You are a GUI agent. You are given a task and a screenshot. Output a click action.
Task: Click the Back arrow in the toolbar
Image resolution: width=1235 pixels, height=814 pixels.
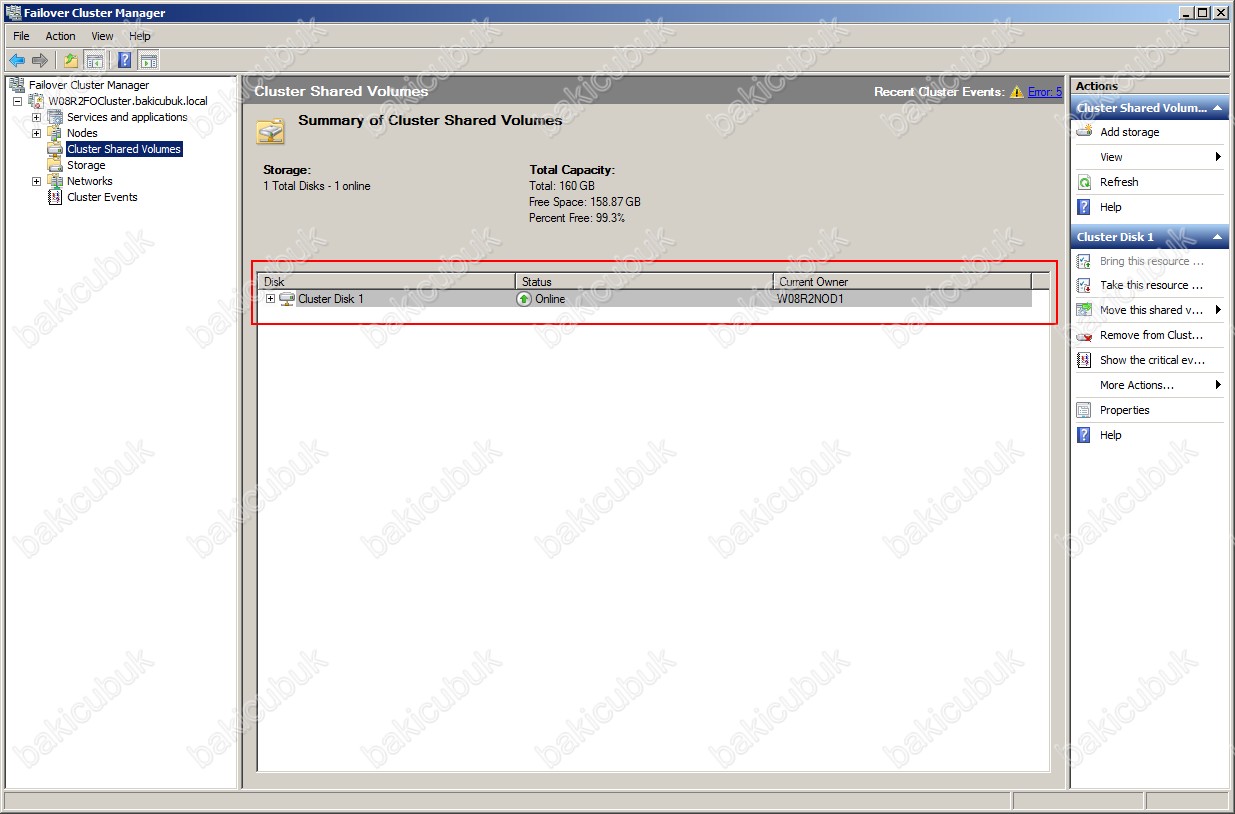coord(17,60)
